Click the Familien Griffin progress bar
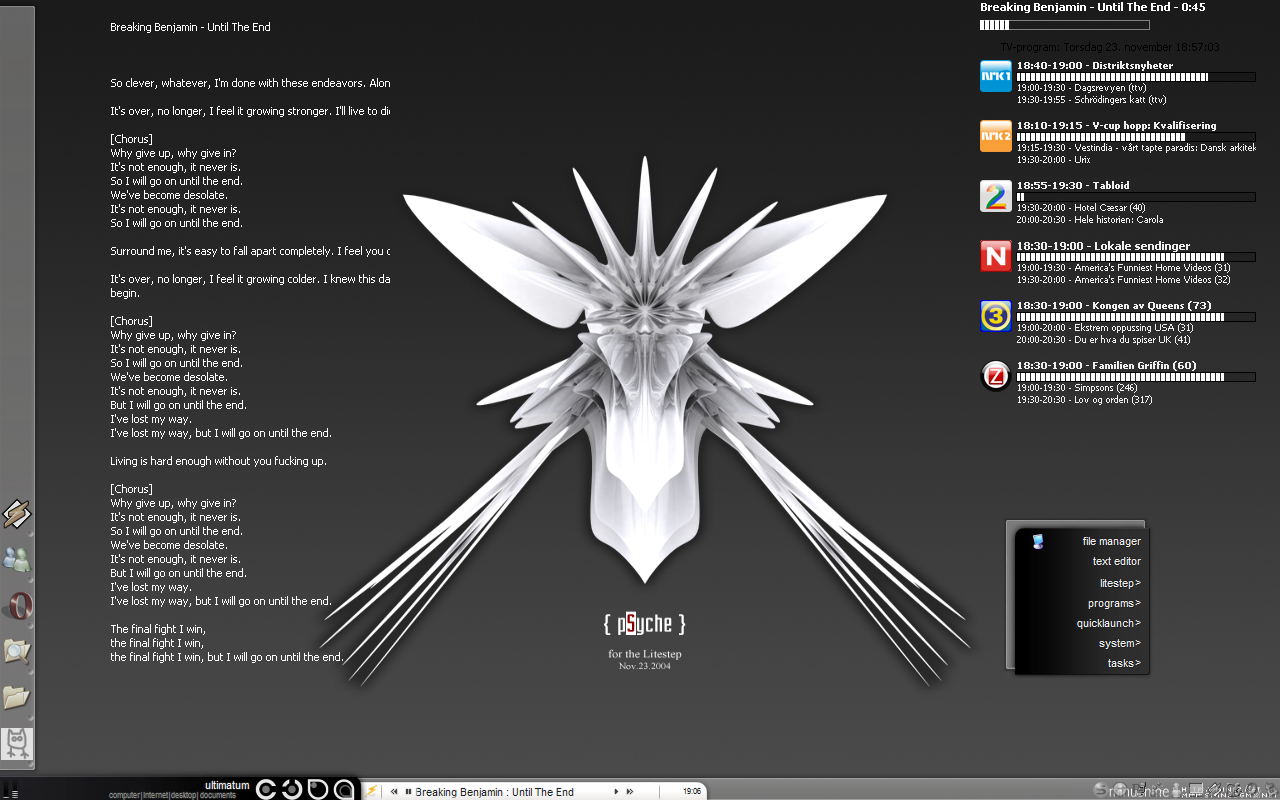Image resolution: width=1280 pixels, height=800 pixels. pyautogui.click(x=1136, y=377)
